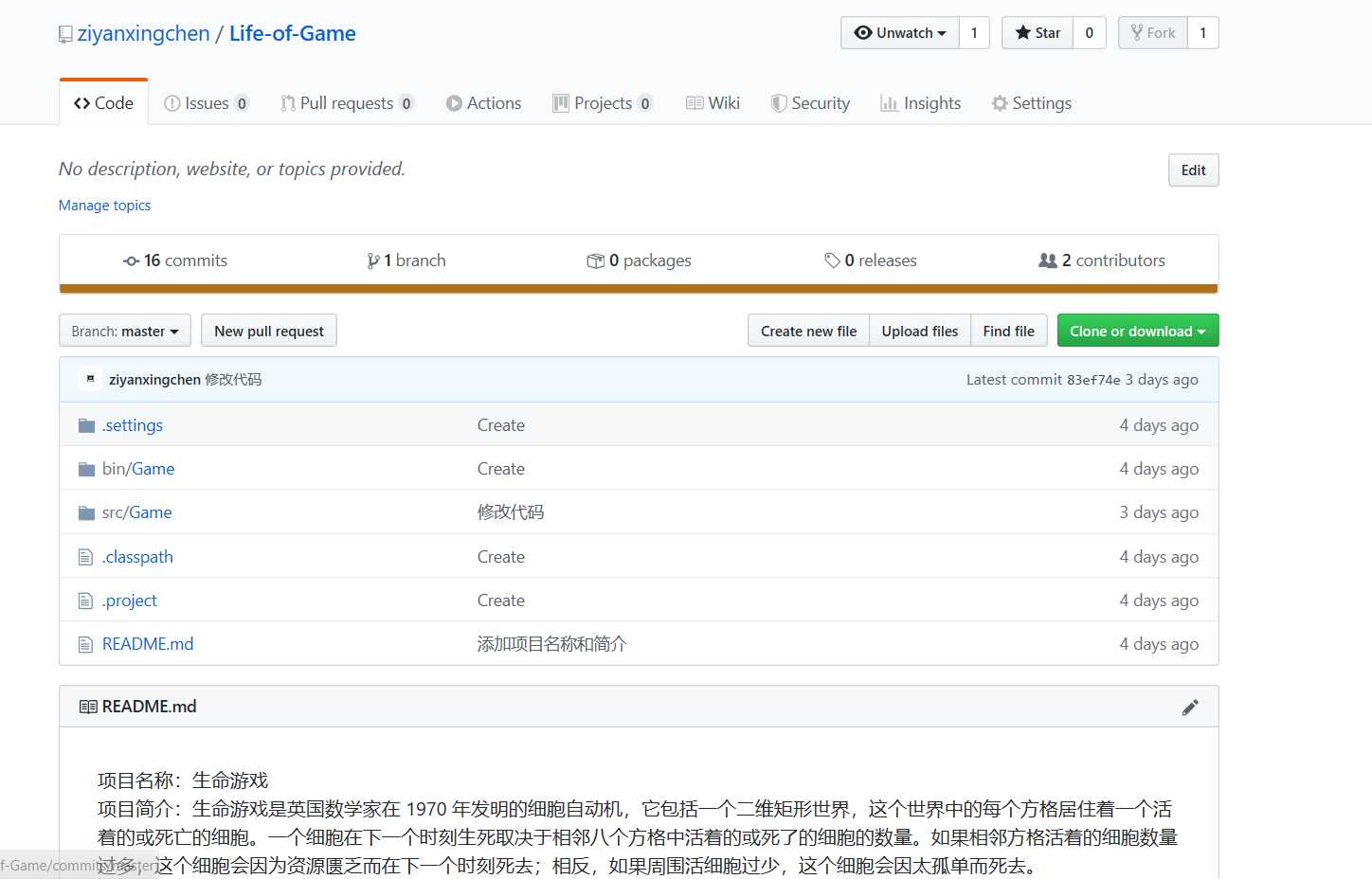Screen dimensions: 1372x879
Task: Go to the Actions tab
Action: click(x=483, y=103)
